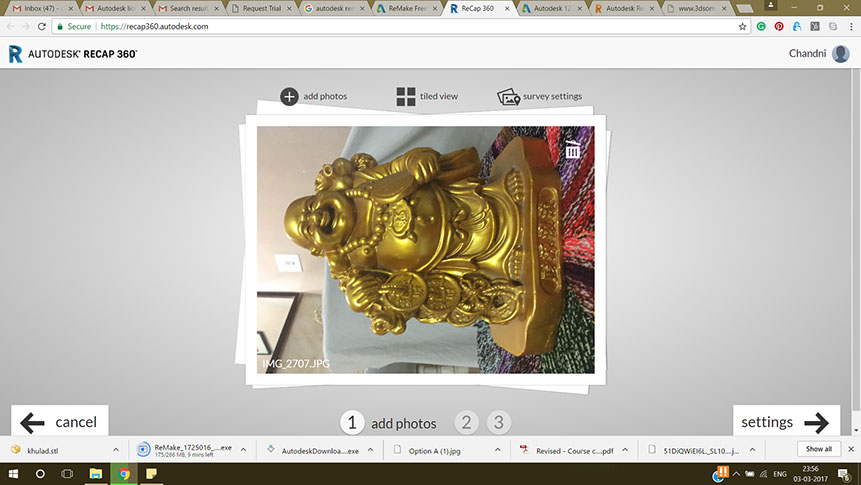
Task: Proceed to settings with arrow button
Action: (786, 421)
